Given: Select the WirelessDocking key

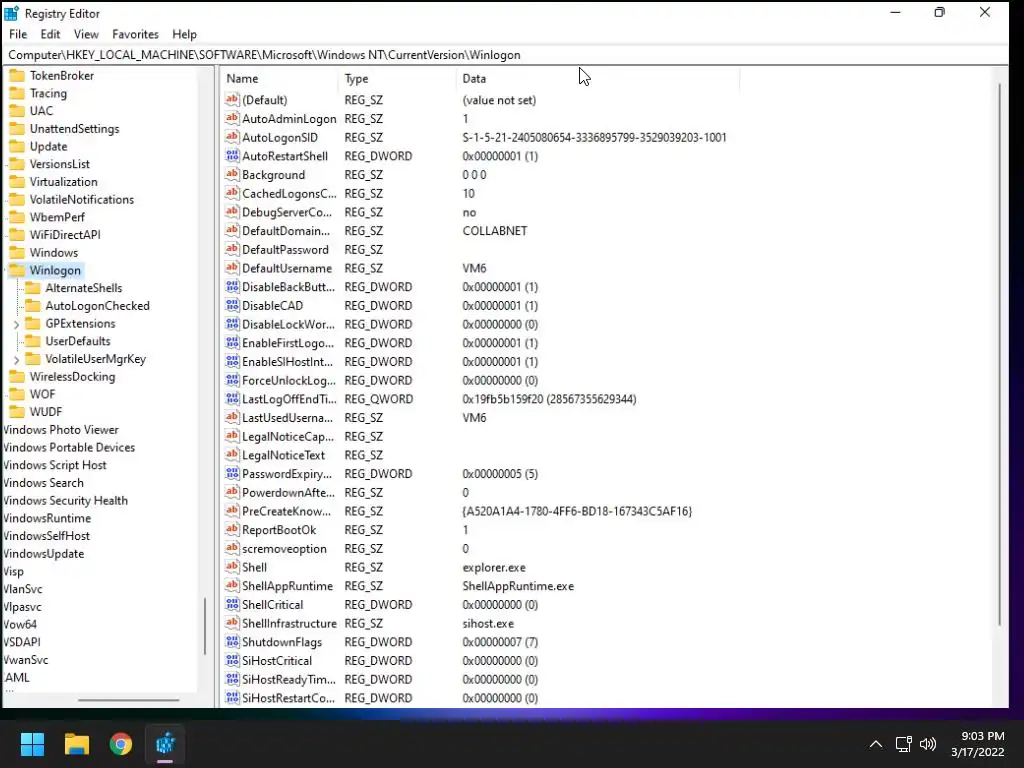Looking at the screenshot, I should tap(72, 376).
